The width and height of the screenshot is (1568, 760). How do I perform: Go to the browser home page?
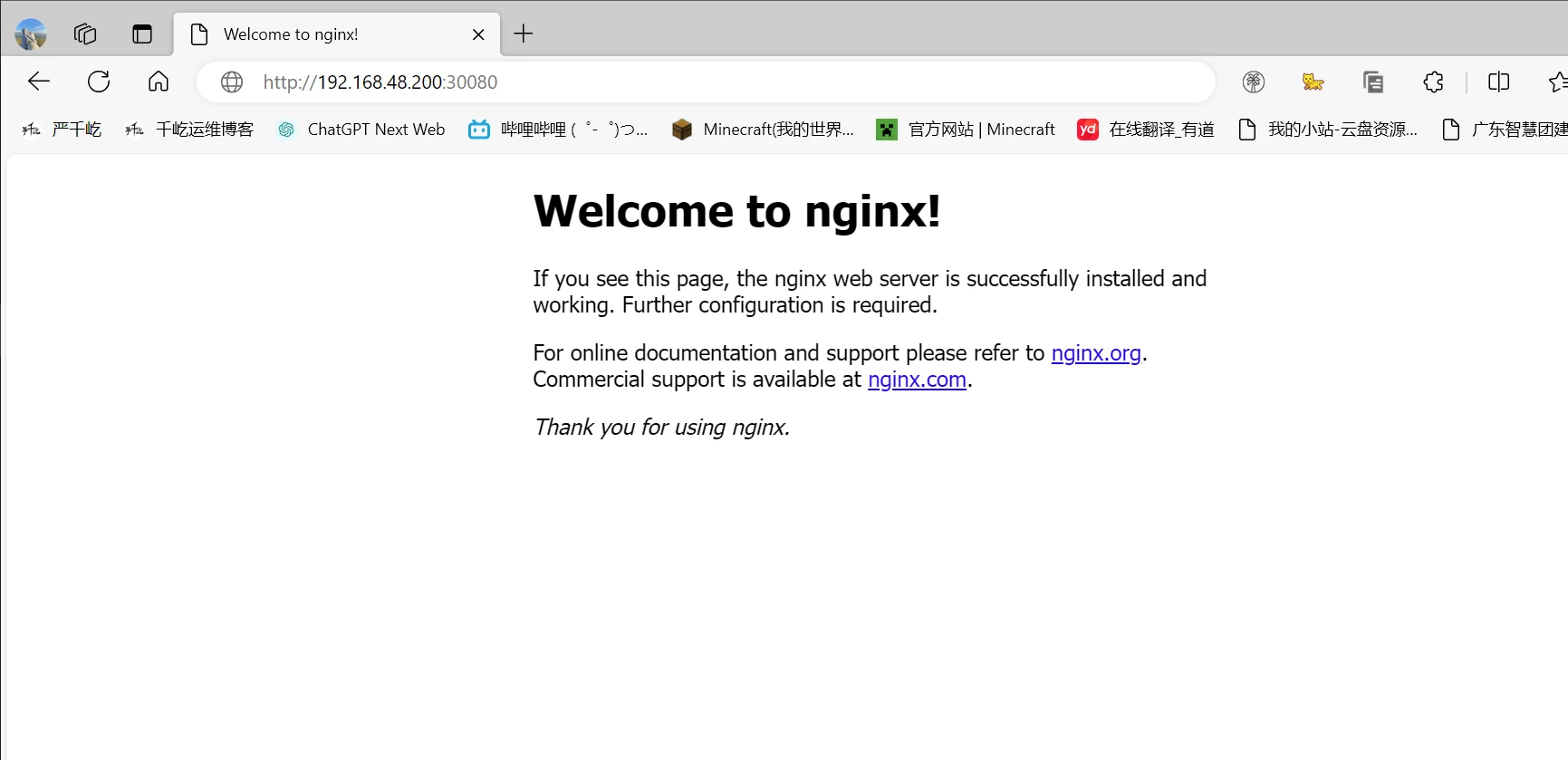pos(159,82)
